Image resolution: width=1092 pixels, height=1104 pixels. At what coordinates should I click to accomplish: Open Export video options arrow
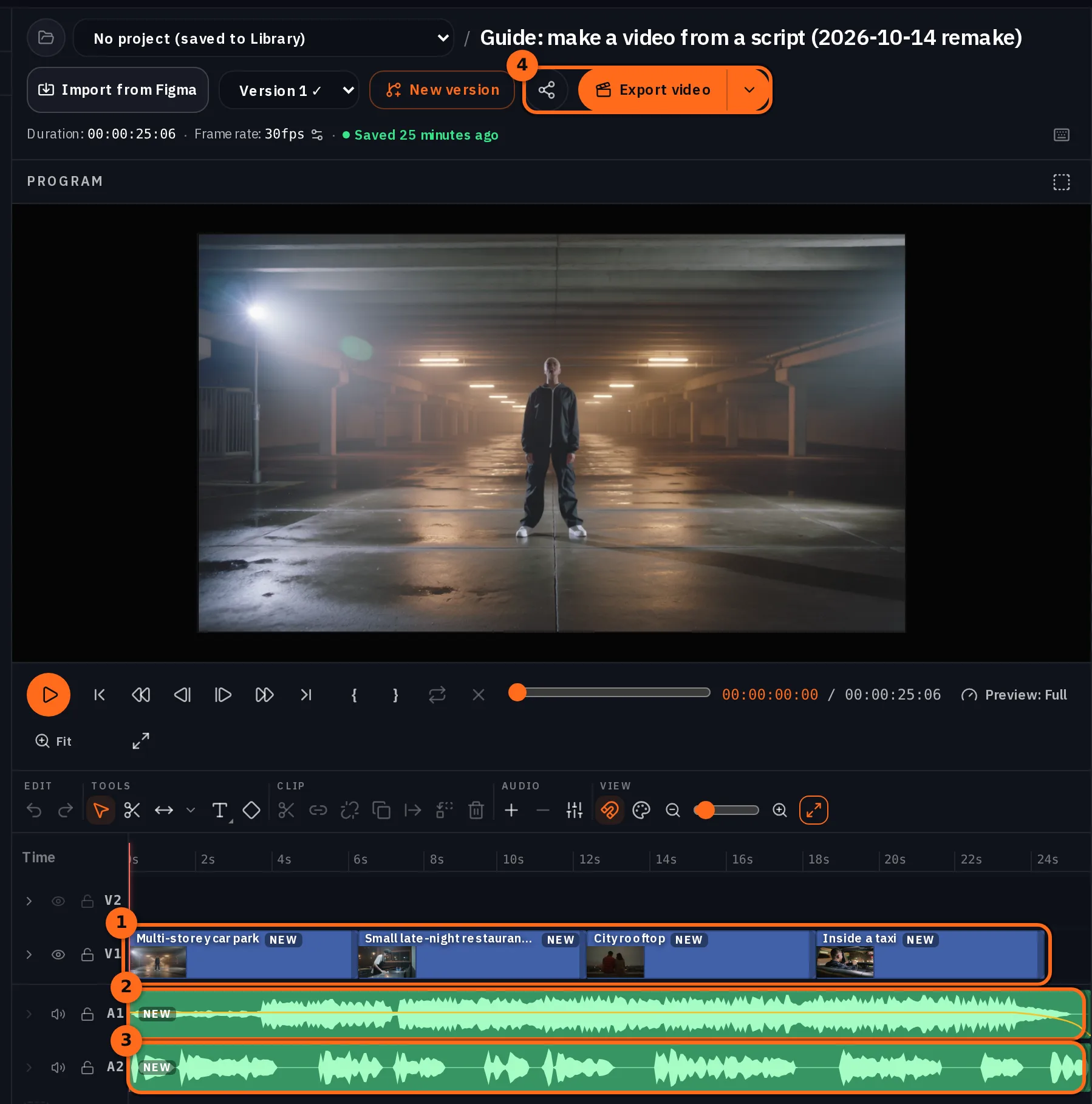(x=749, y=90)
